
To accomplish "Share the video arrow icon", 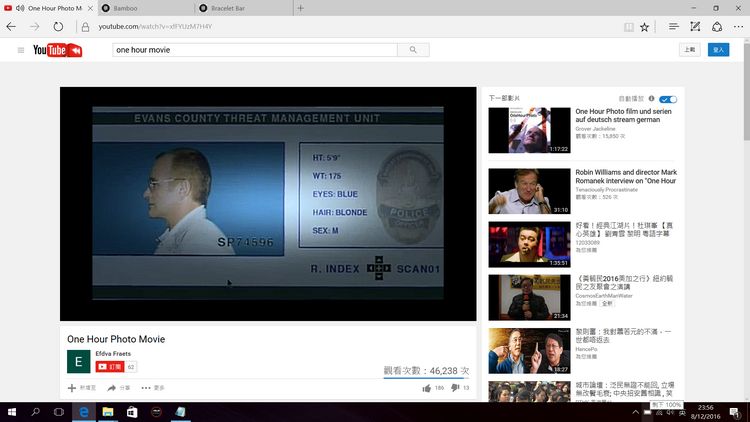I will click(111, 388).
